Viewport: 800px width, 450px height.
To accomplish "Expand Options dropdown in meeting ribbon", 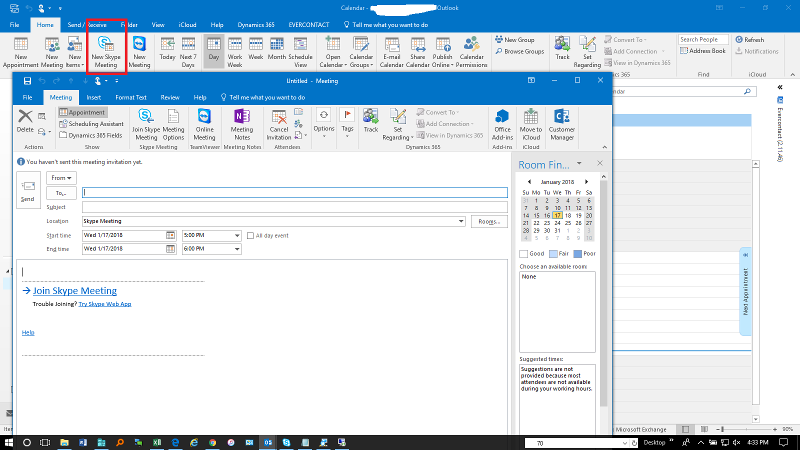I will pyautogui.click(x=324, y=123).
